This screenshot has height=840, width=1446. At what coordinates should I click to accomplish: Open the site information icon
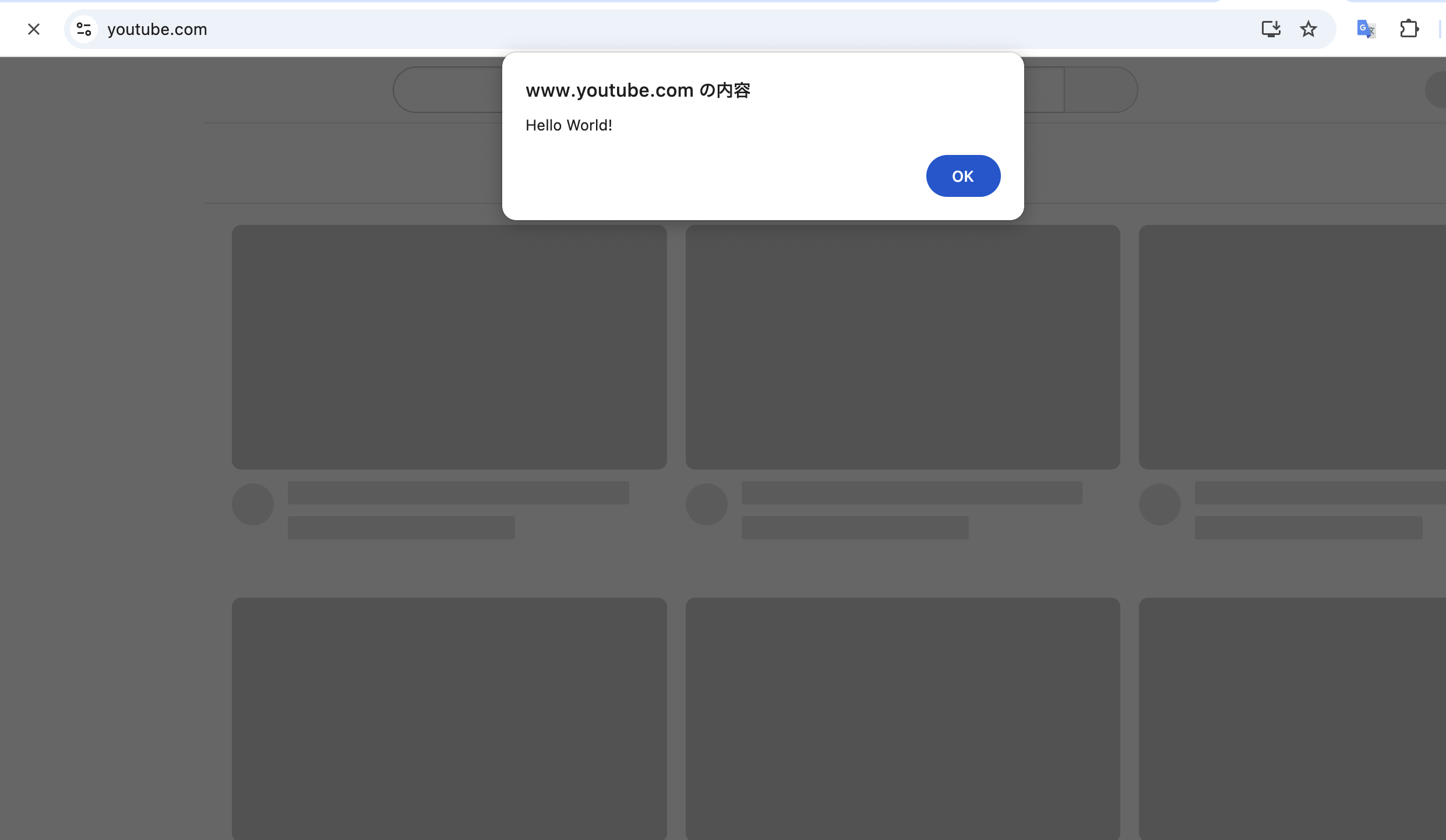pos(84,29)
